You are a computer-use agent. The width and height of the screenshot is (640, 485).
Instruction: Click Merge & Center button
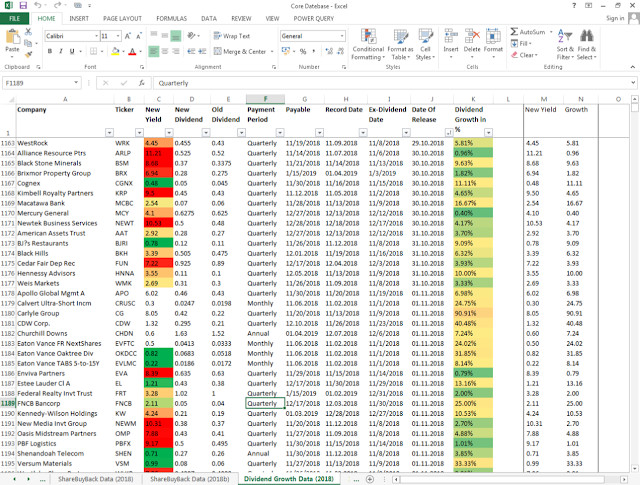coord(240,51)
